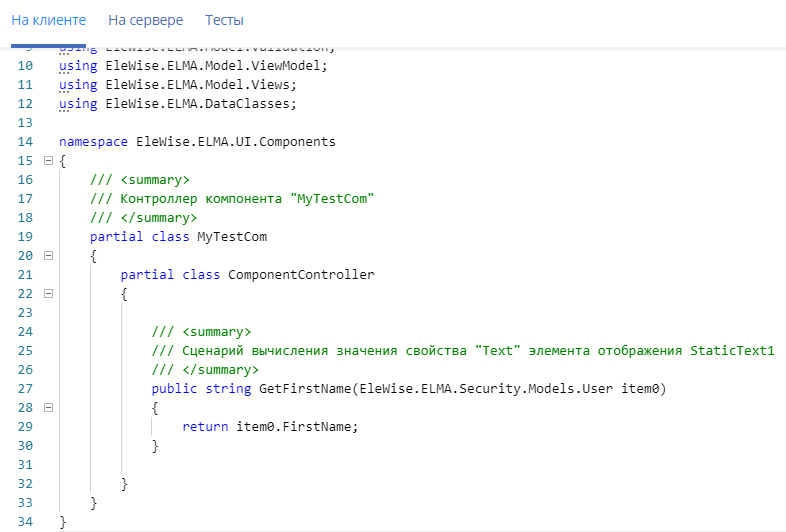Click MyTestCom class name on line 19
Screen dimensions: 786x532
coord(232,237)
